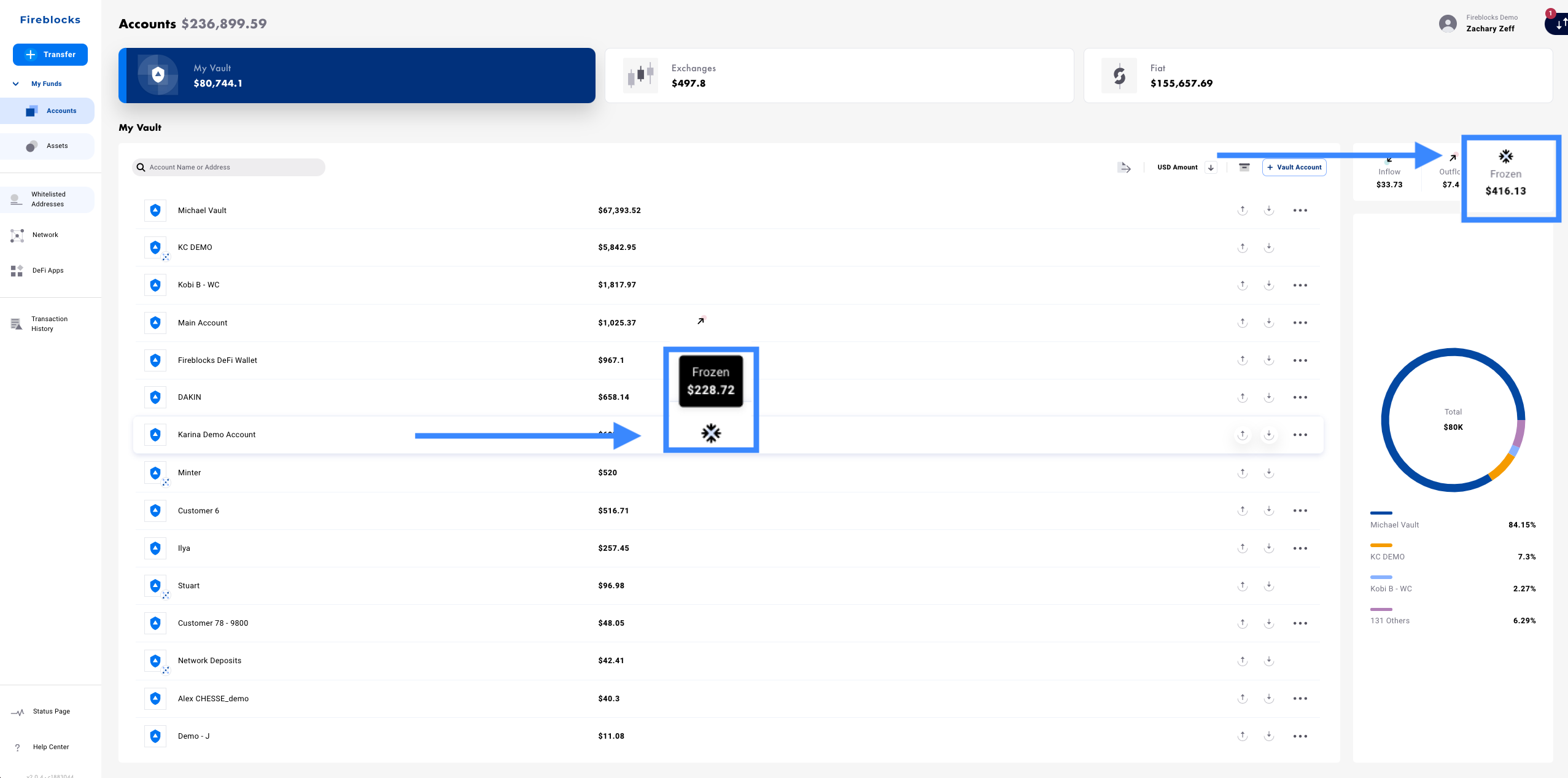Image resolution: width=1568 pixels, height=778 pixels.
Task: Go to Whitelisted Addresses
Action: [x=47, y=200]
